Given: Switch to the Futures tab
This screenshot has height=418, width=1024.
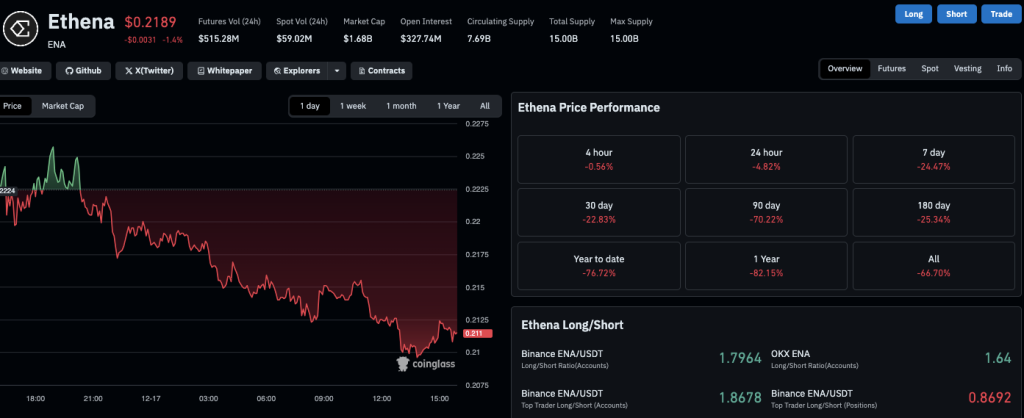Looking at the screenshot, I should tap(891, 69).
